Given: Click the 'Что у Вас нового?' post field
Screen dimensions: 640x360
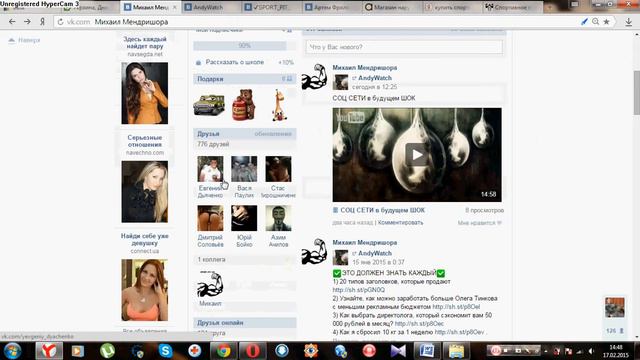Looking at the screenshot, I should tap(404, 47).
